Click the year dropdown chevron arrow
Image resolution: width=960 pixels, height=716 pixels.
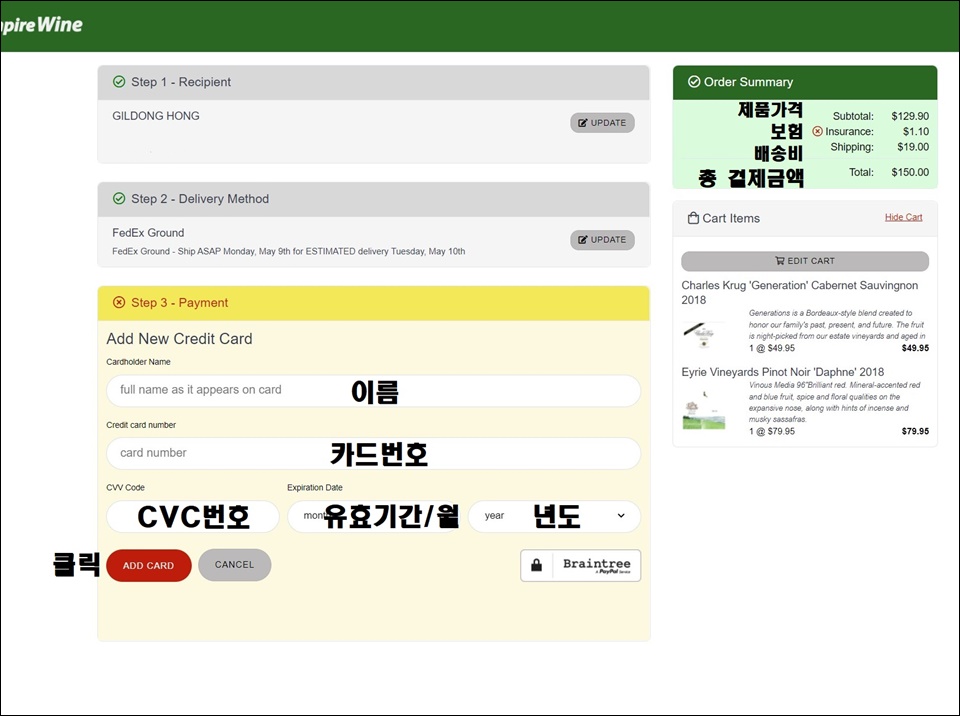621,516
